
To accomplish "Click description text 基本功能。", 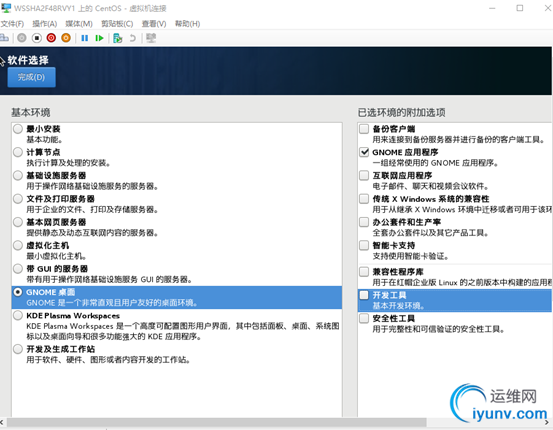I will [45, 140].
